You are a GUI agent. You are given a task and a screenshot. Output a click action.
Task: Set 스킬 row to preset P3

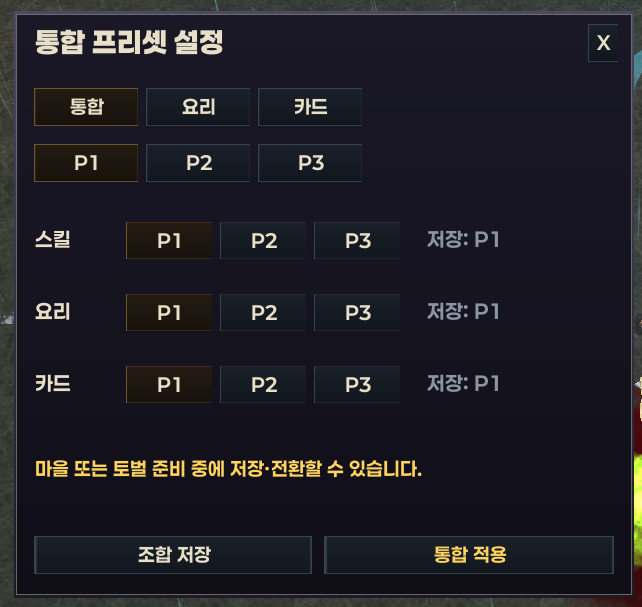(357, 241)
